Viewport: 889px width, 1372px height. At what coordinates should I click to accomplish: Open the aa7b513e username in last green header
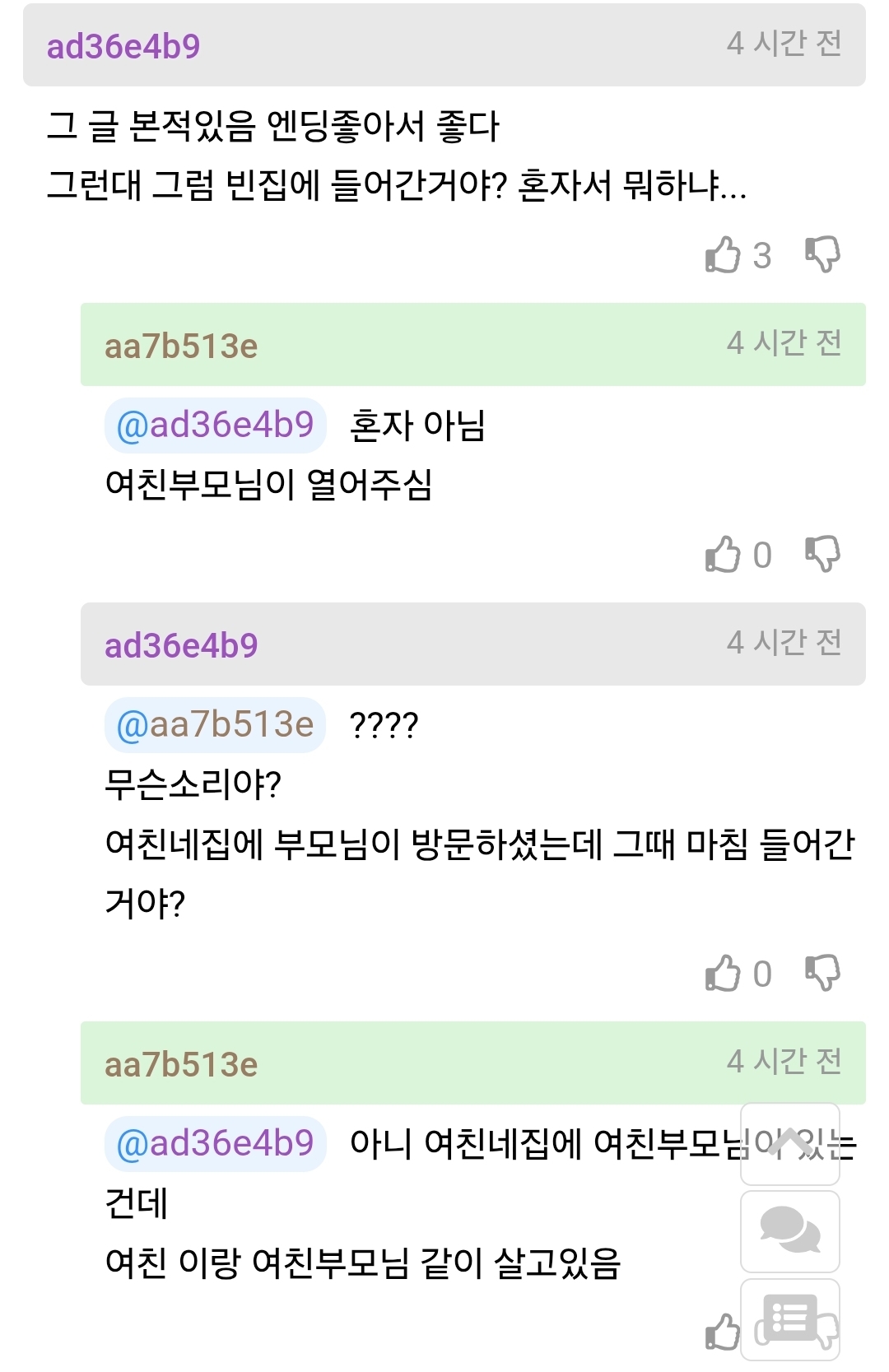coord(181,1064)
